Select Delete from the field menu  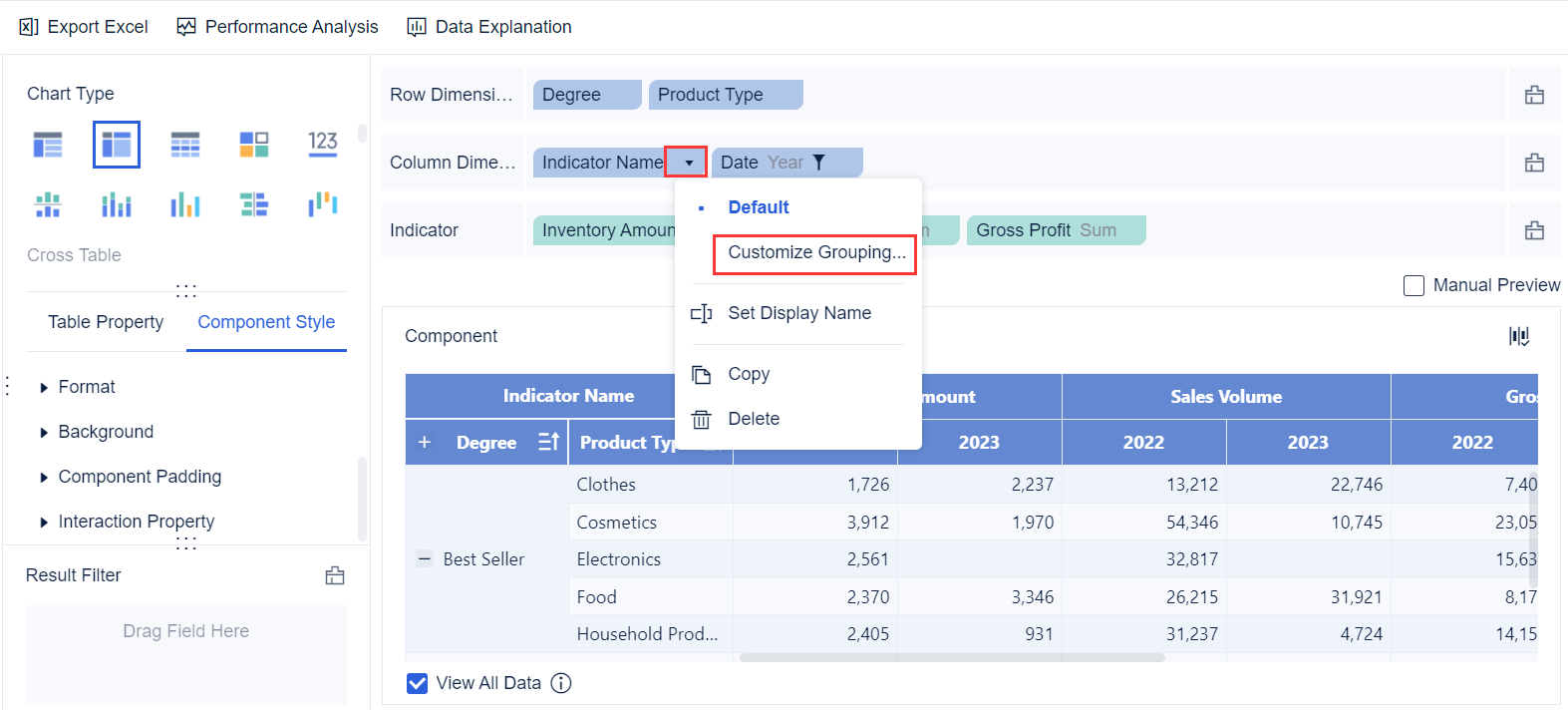point(754,419)
